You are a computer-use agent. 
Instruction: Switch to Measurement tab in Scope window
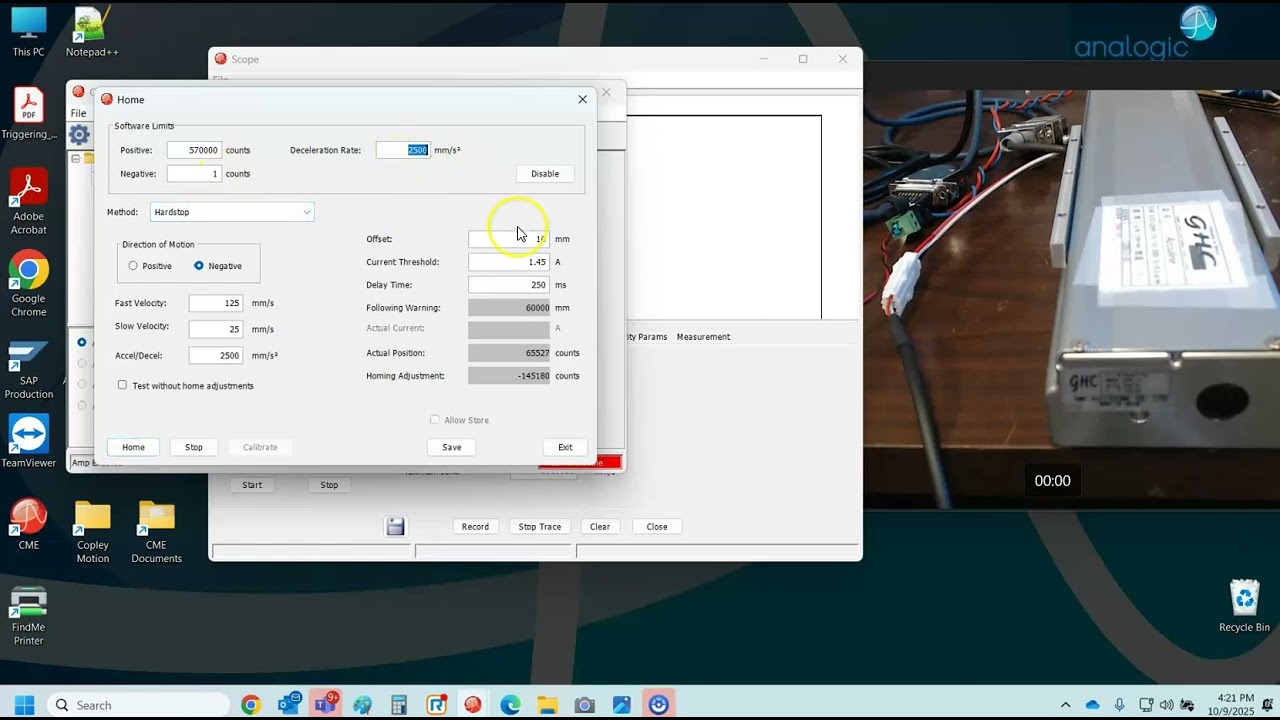tap(703, 337)
